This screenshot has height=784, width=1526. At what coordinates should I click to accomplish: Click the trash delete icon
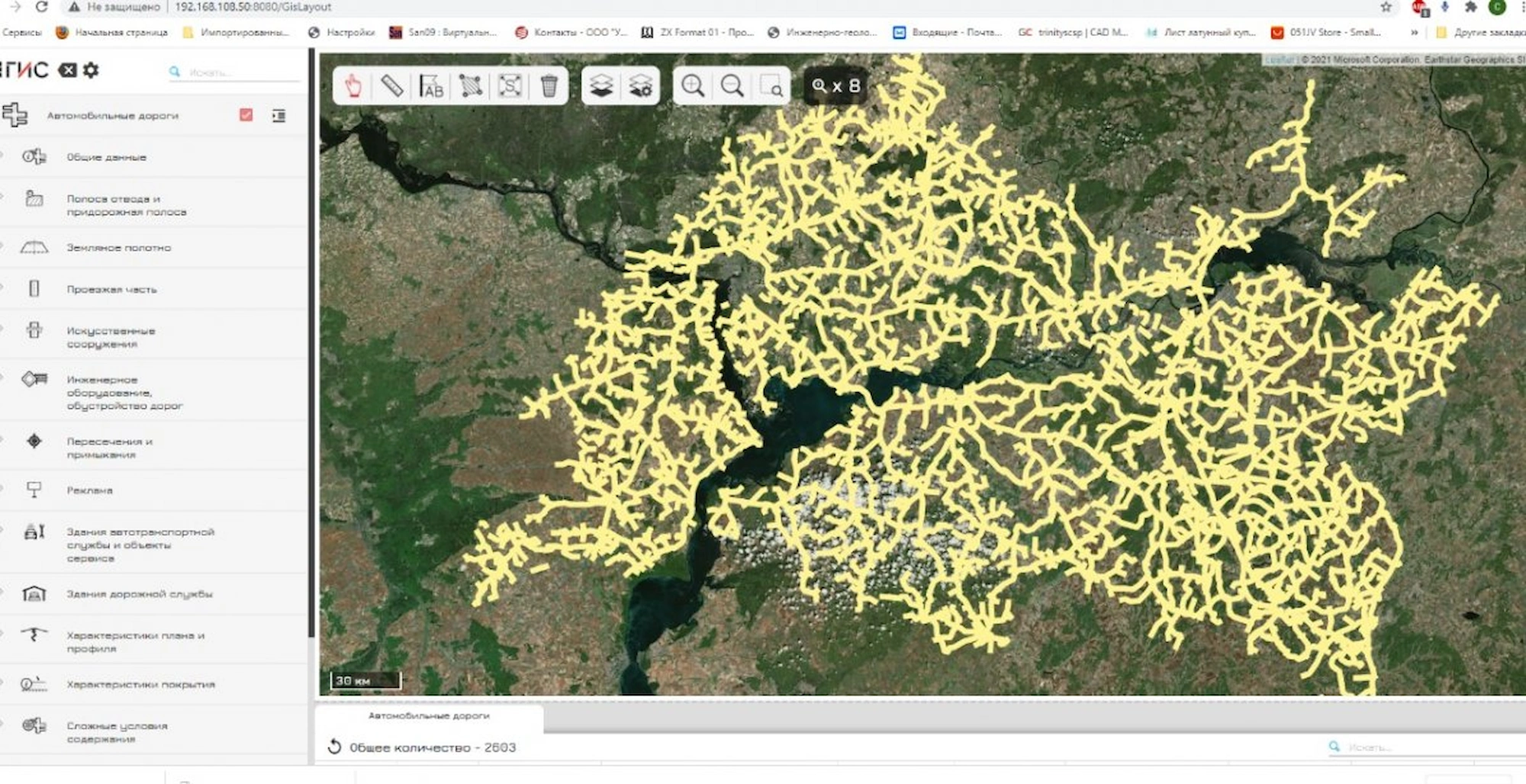pos(549,85)
